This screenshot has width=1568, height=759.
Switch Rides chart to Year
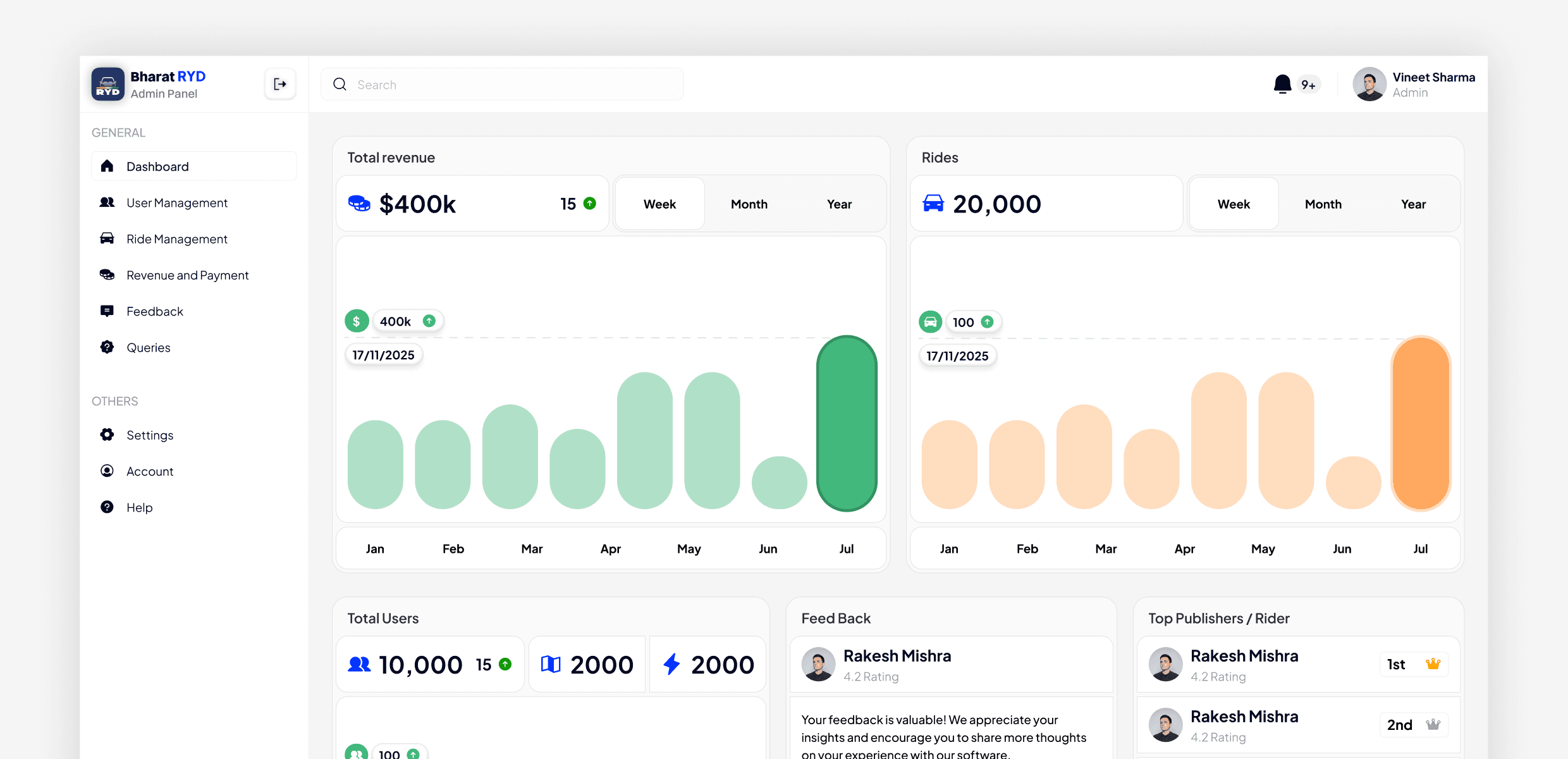(1413, 204)
